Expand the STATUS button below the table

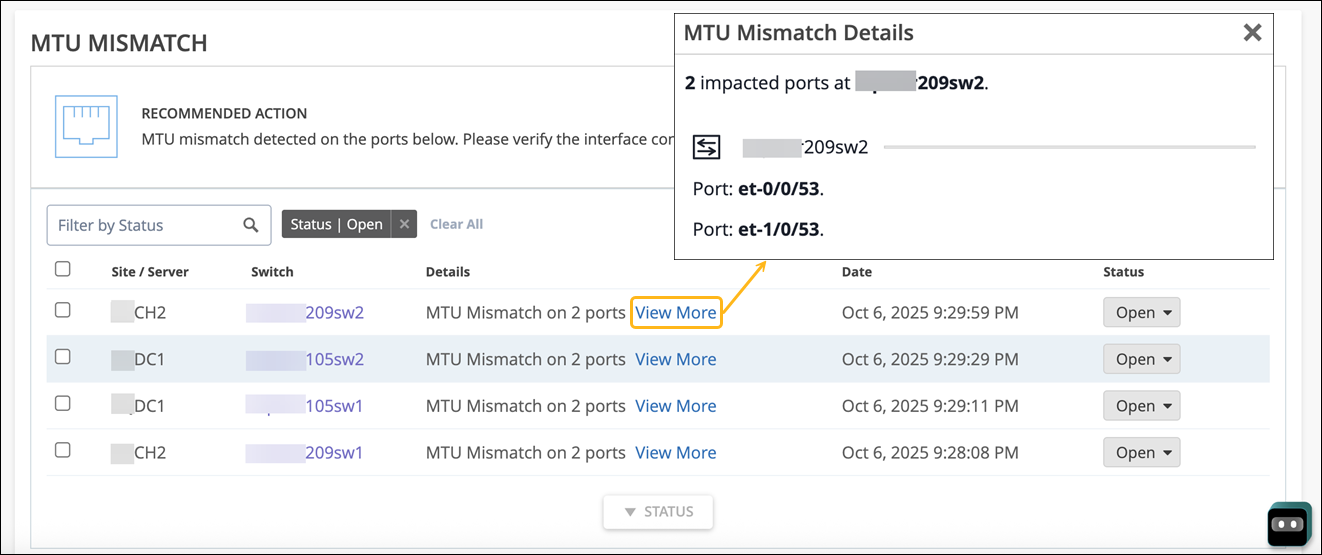pyautogui.click(x=658, y=512)
